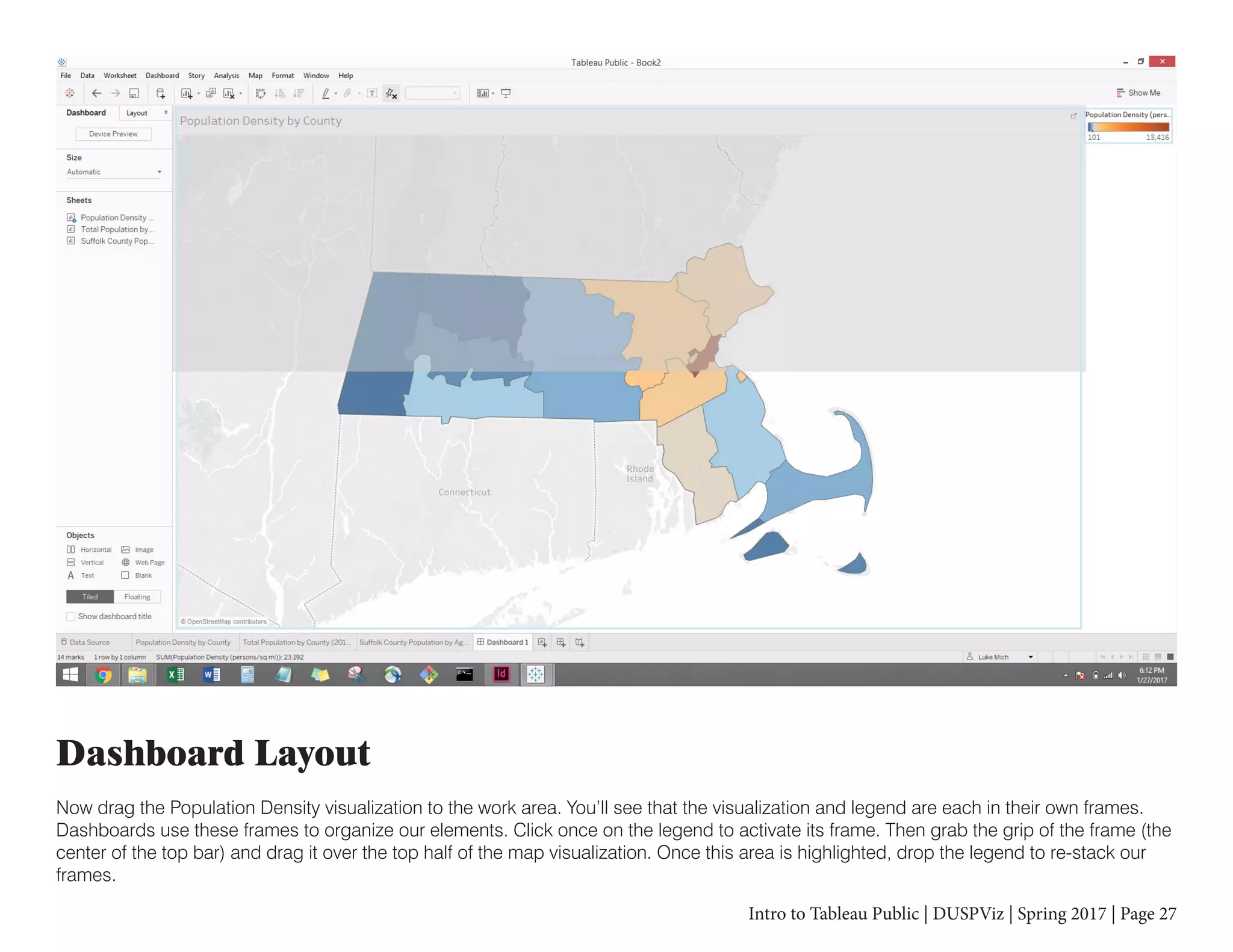This screenshot has height=952, width=1233.
Task: Enable the Show dashboard title checkbox
Action: (71, 617)
